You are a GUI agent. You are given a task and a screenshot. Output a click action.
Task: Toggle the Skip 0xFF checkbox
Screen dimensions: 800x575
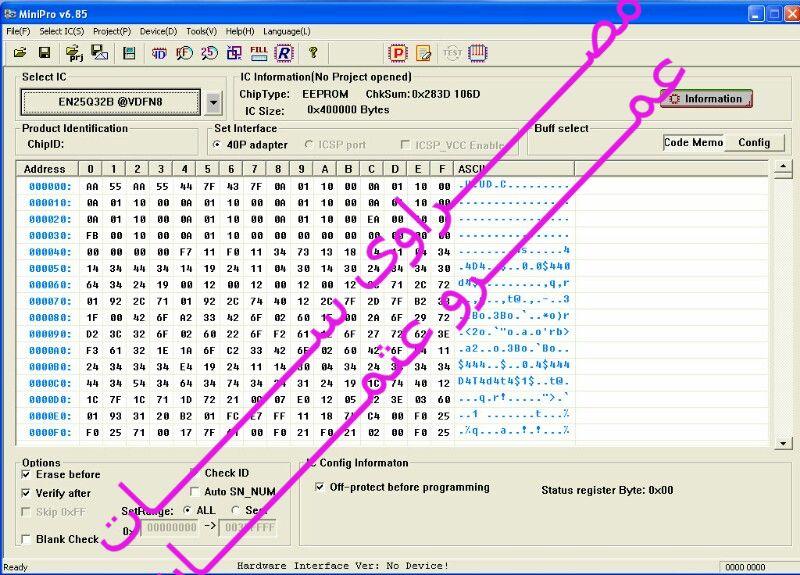click(x=26, y=512)
